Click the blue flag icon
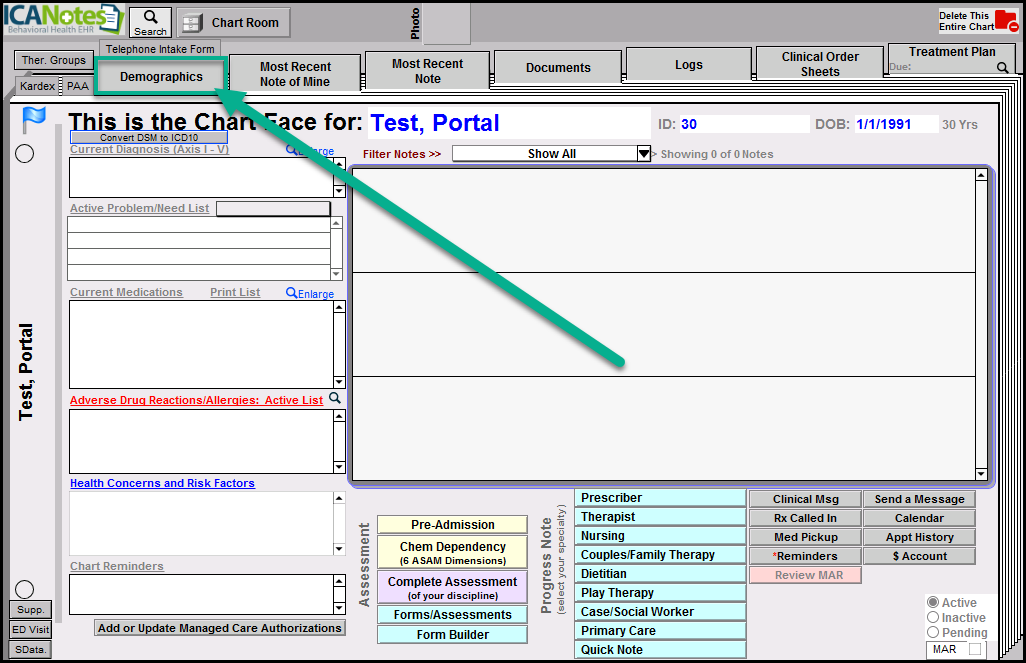The image size is (1026, 663). coord(34,120)
